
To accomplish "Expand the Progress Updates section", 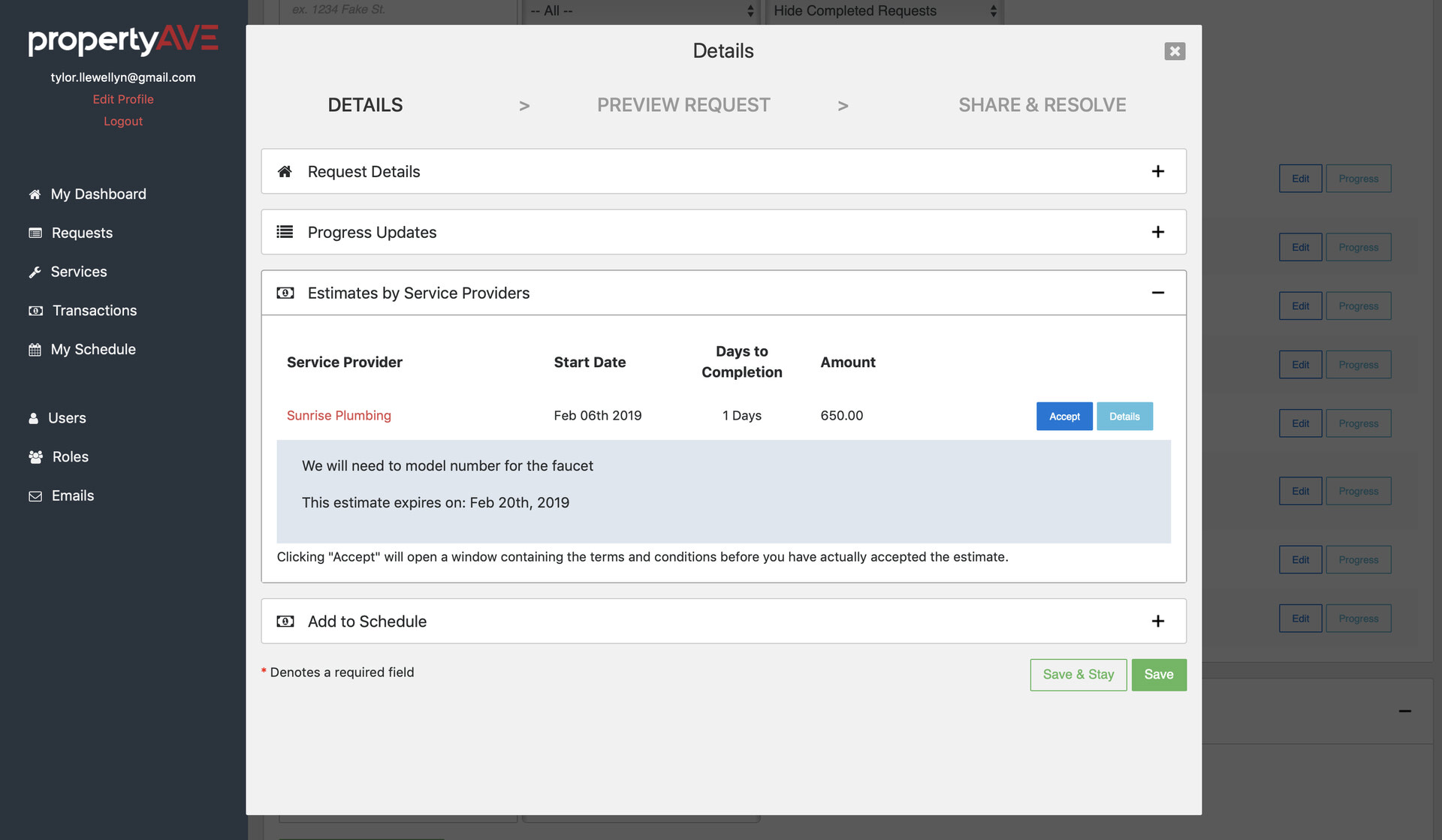I will tap(1157, 231).
